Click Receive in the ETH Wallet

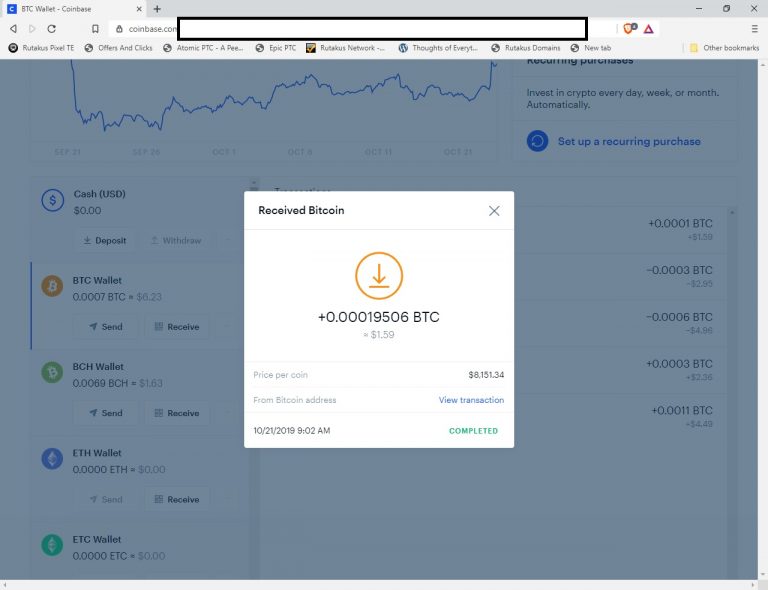point(177,499)
